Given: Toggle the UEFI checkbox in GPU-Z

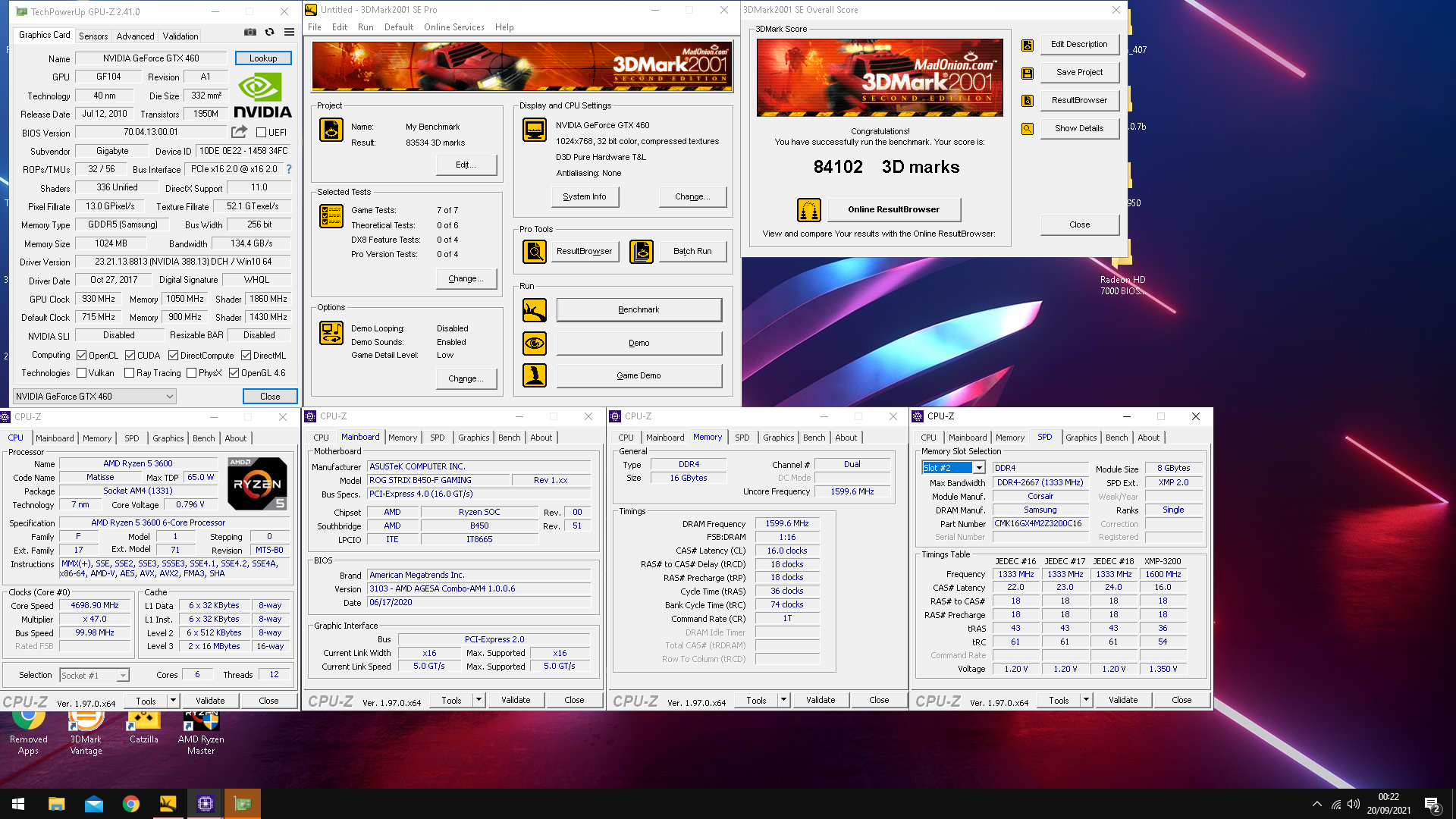Looking at the screenshot, I should 262,133.
